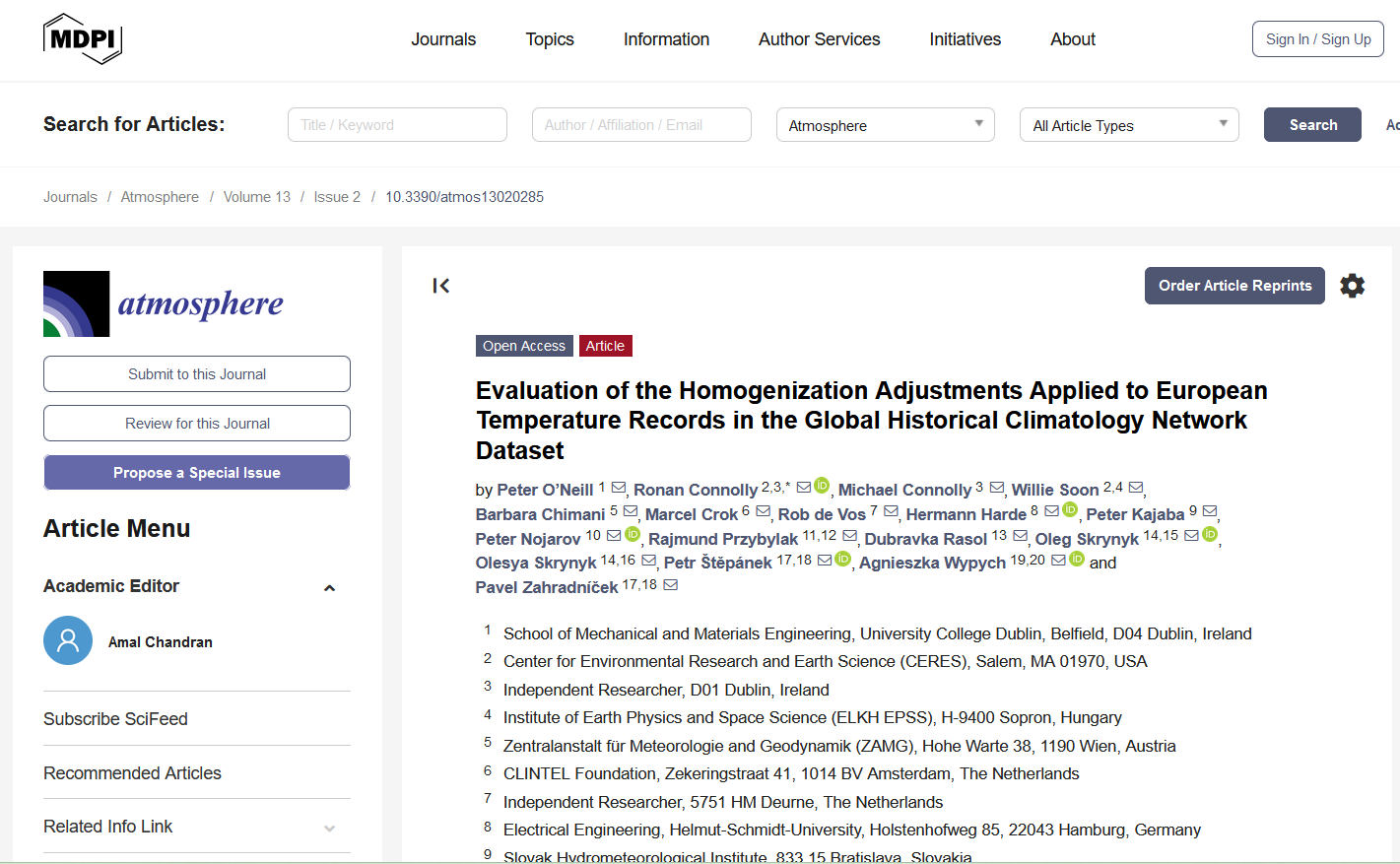This screenshot has height=864, width=1400.
Task: Open the Atmosphere journal dropdown
Action: (x=885, y=125)
